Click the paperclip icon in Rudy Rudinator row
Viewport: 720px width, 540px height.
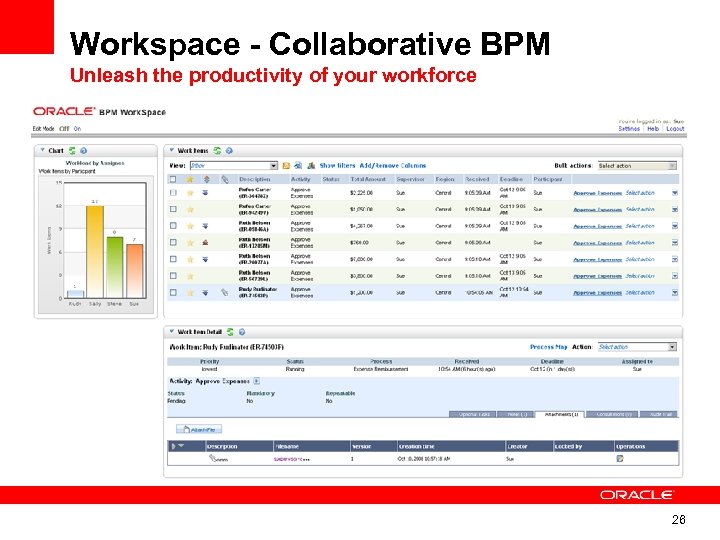click(x=225, y=292)
